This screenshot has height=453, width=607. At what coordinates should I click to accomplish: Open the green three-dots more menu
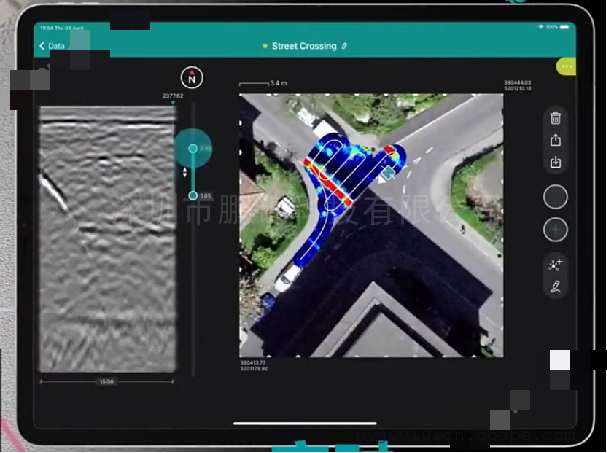click(568, 67)
